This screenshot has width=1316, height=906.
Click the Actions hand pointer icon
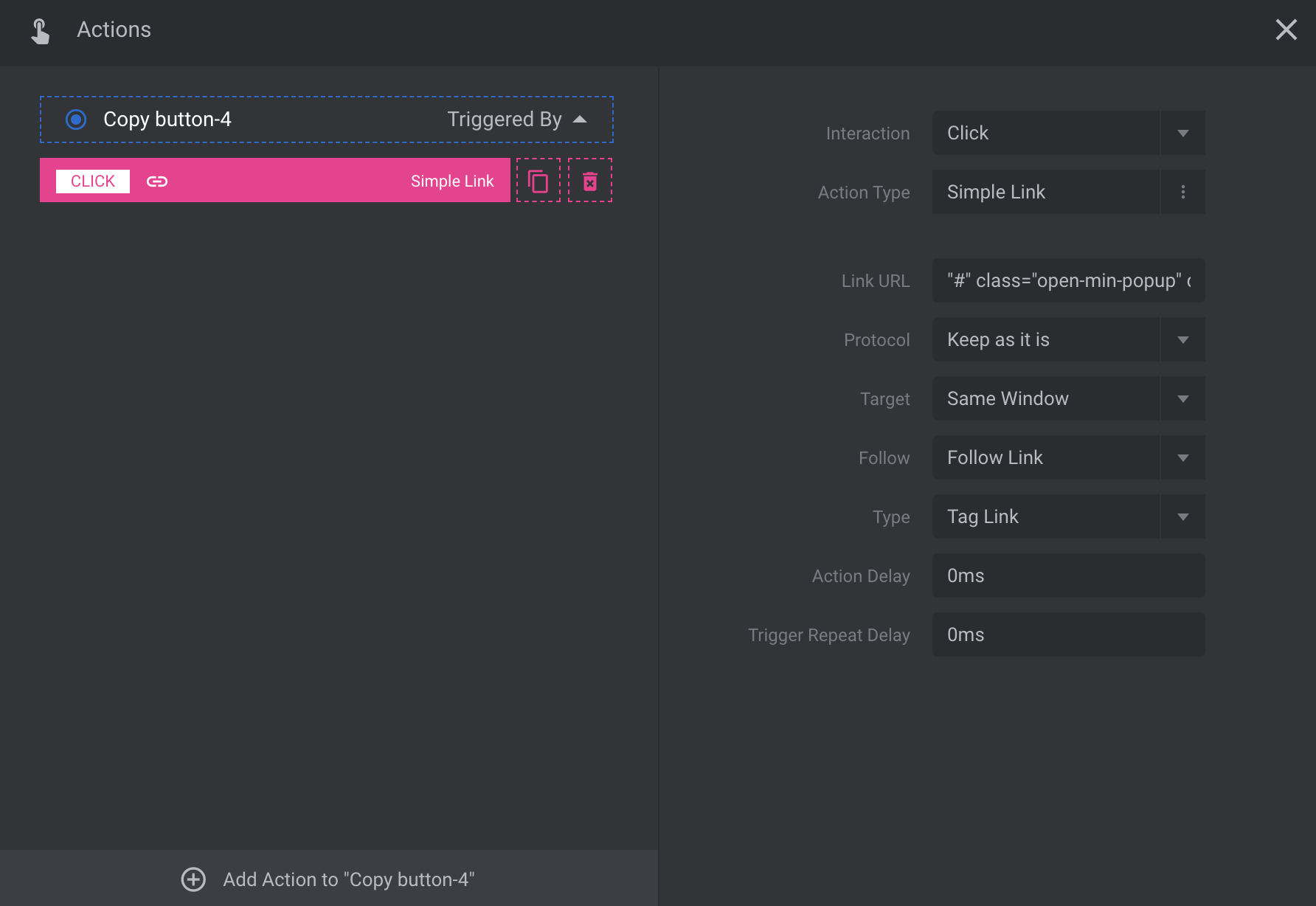pyautogui.click(x=40, y=31)
